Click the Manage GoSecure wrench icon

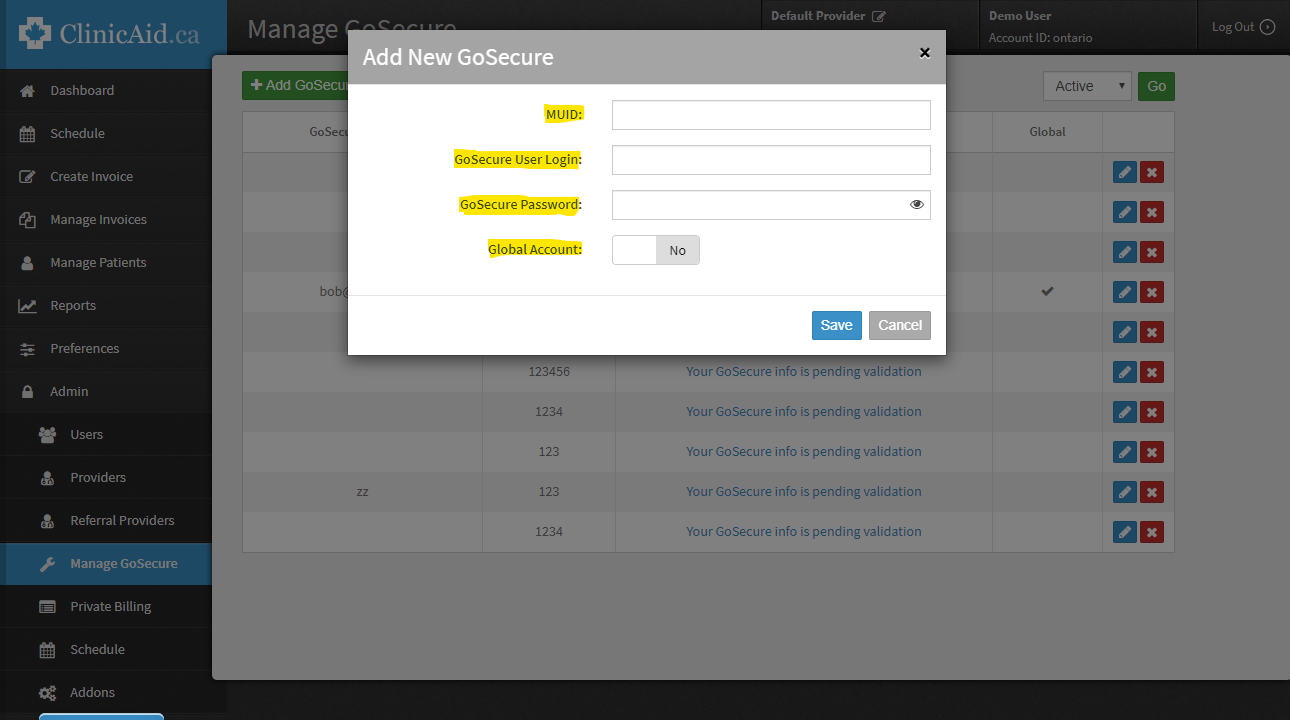click(47, 564)
